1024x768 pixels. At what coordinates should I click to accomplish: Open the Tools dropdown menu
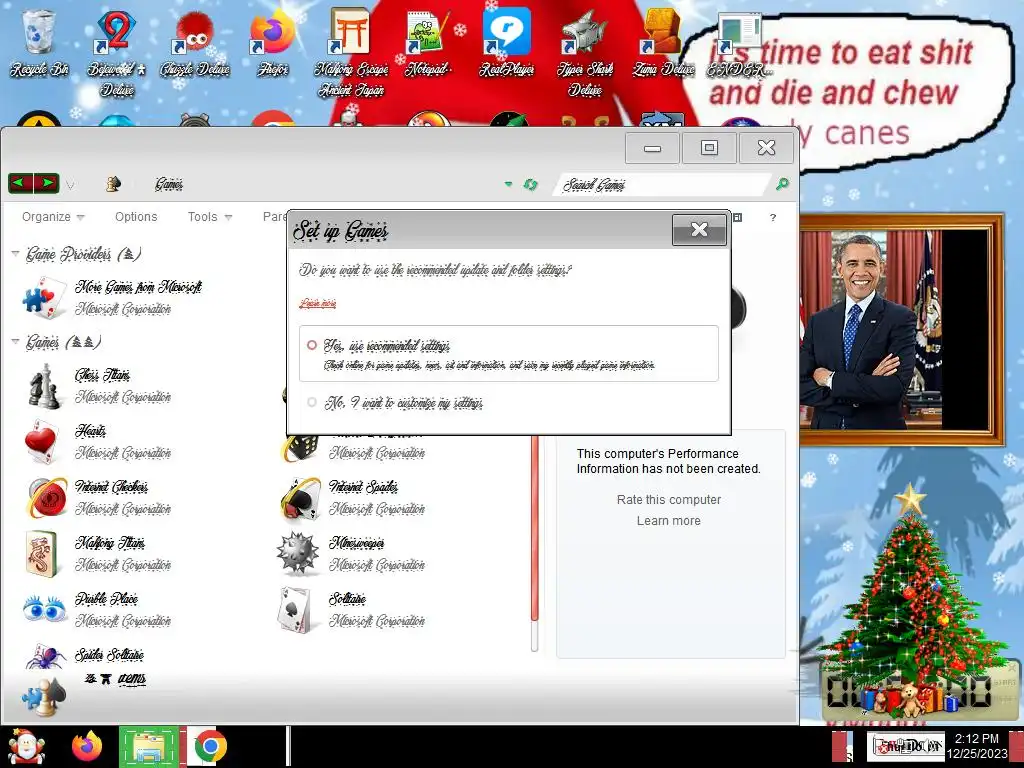point(210,217)
